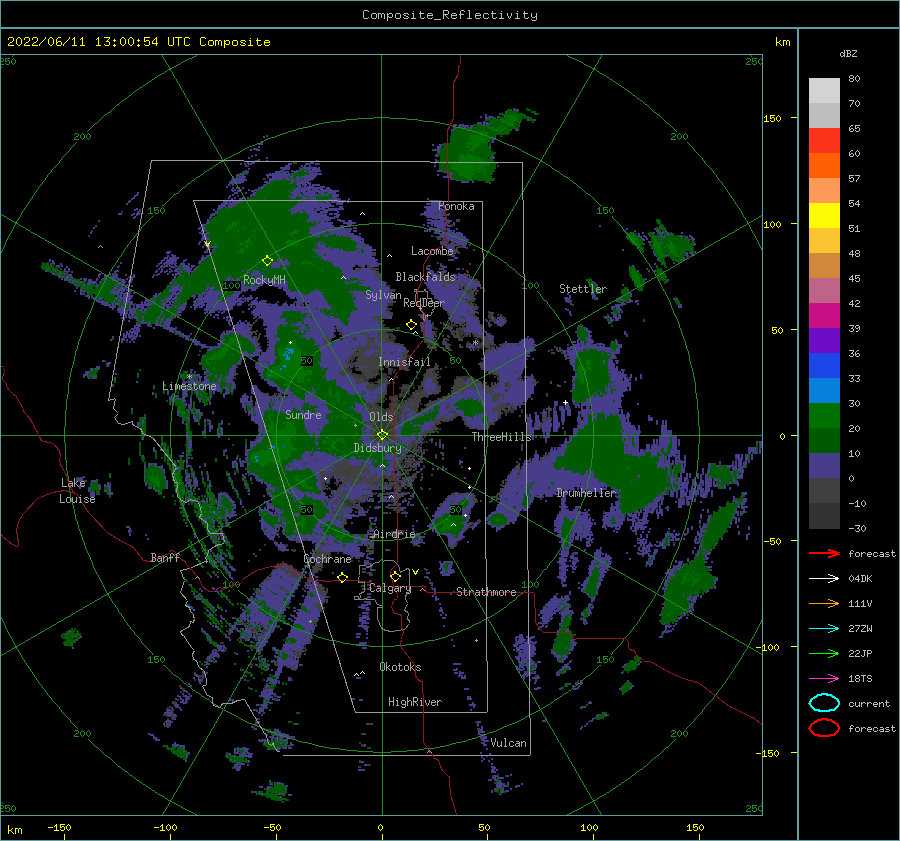Screen dimensions: 900x841
Task: Click the Banff map label
Action: (x=165, y=557)
